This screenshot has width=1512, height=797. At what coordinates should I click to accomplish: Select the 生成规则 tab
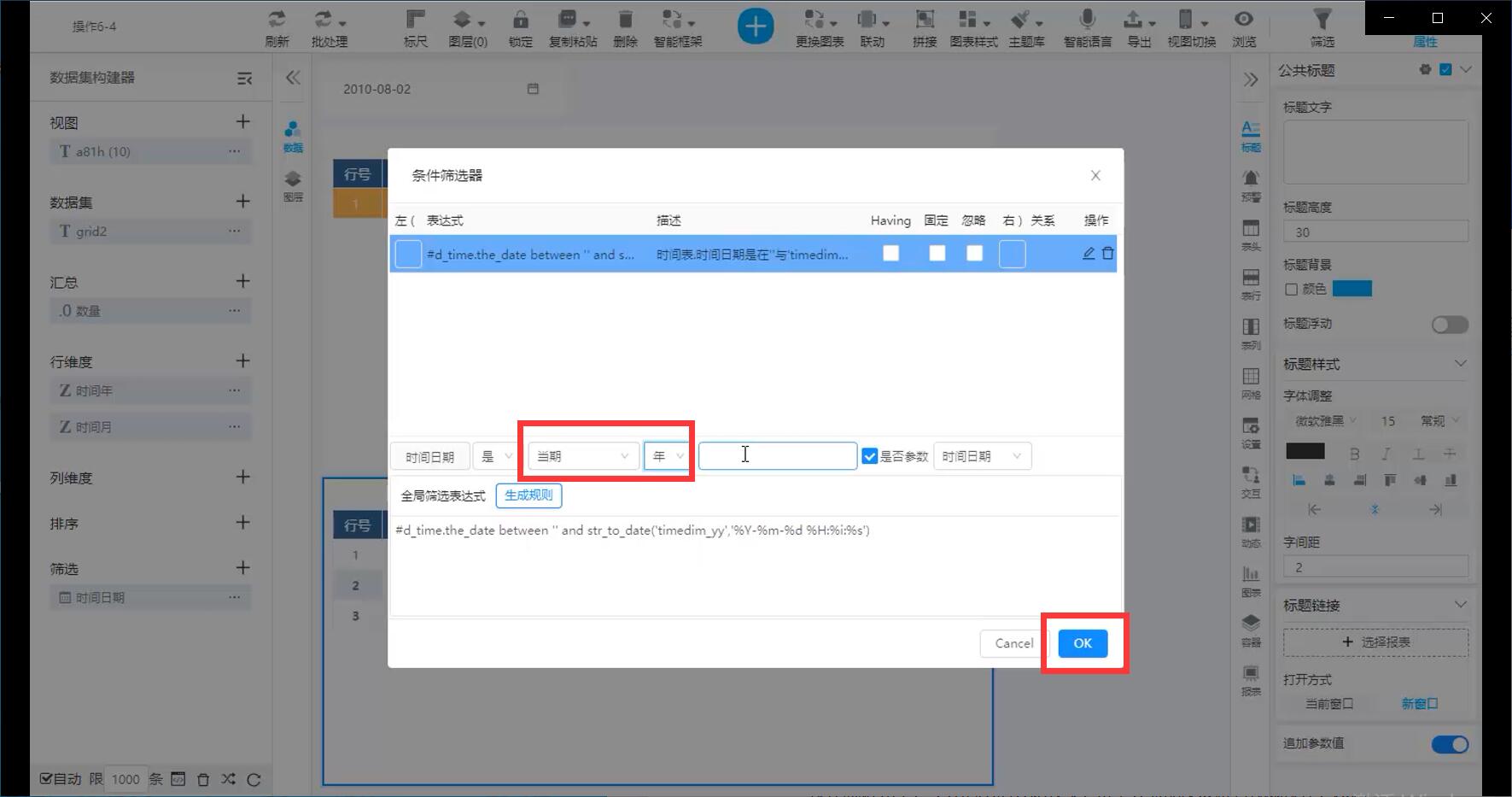pyautogui.click(x=528, y=495)
